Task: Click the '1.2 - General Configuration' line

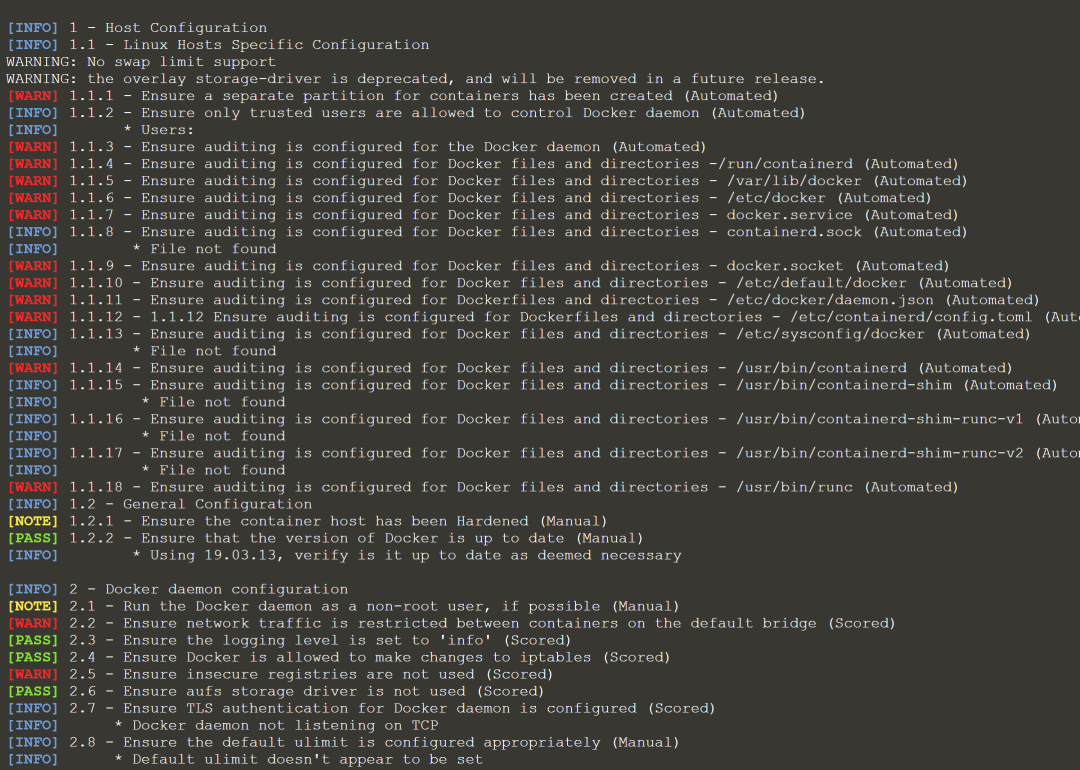Action: point(191,505)
